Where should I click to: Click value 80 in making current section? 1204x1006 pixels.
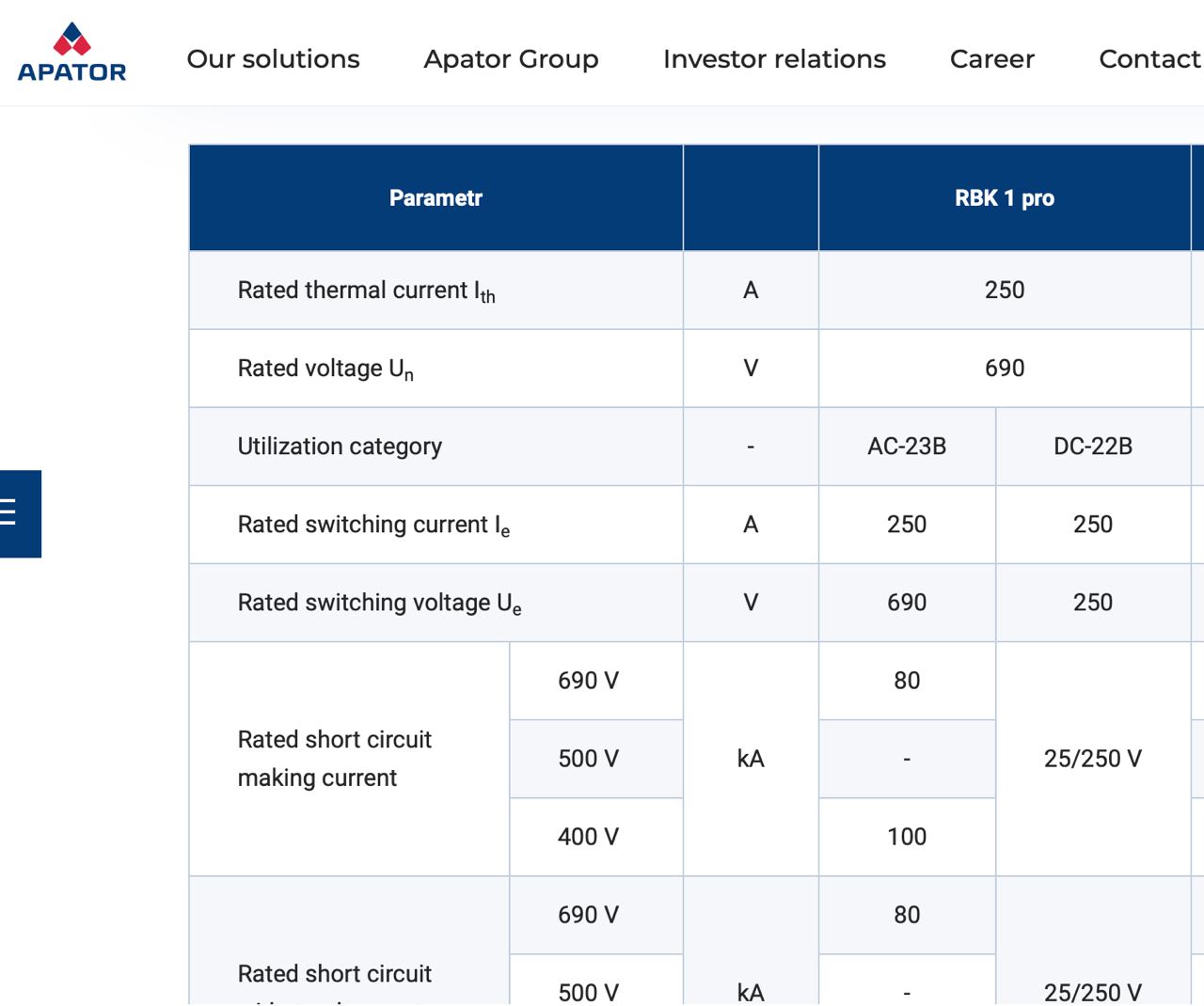tap(907, 681)
